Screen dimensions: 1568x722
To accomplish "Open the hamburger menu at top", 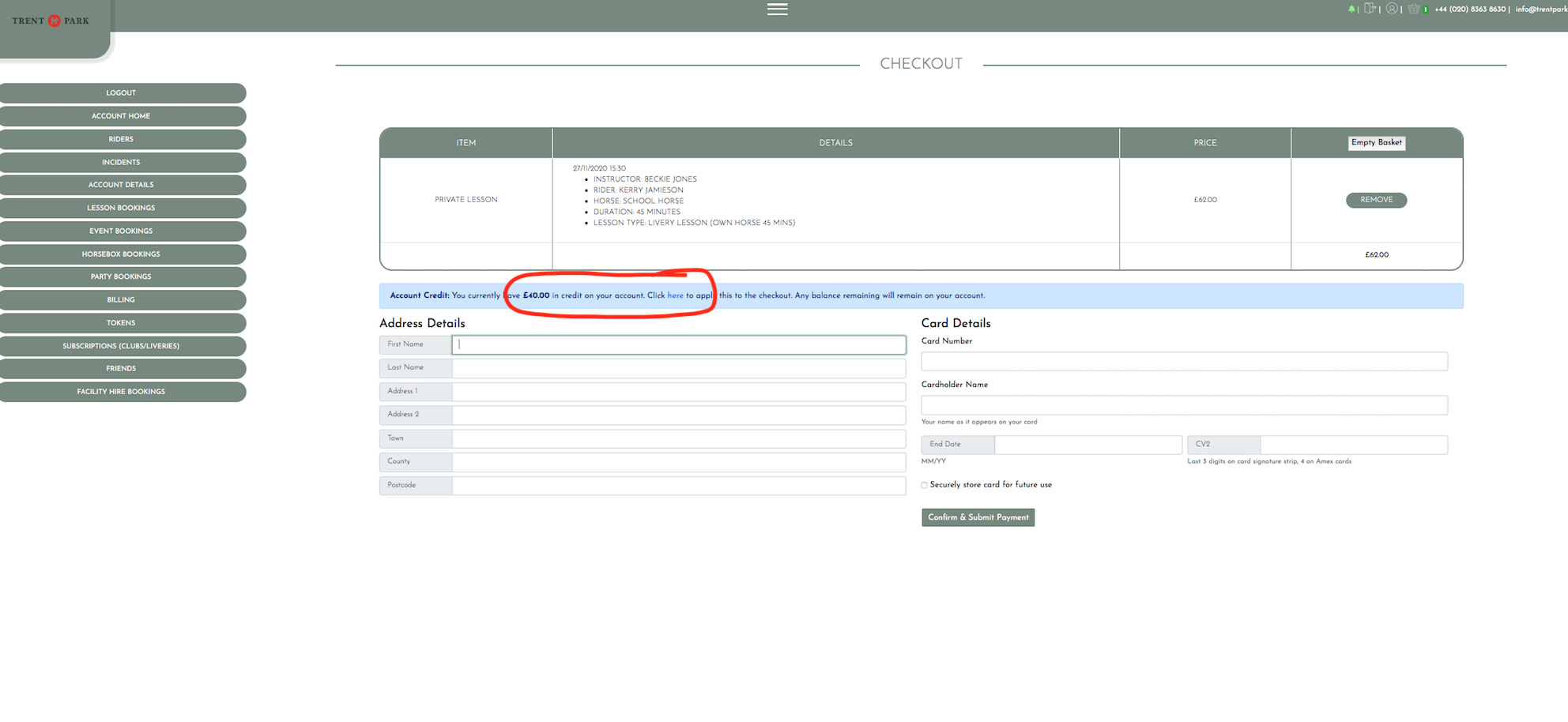I will pyautogui.click(x=777, y=9).
